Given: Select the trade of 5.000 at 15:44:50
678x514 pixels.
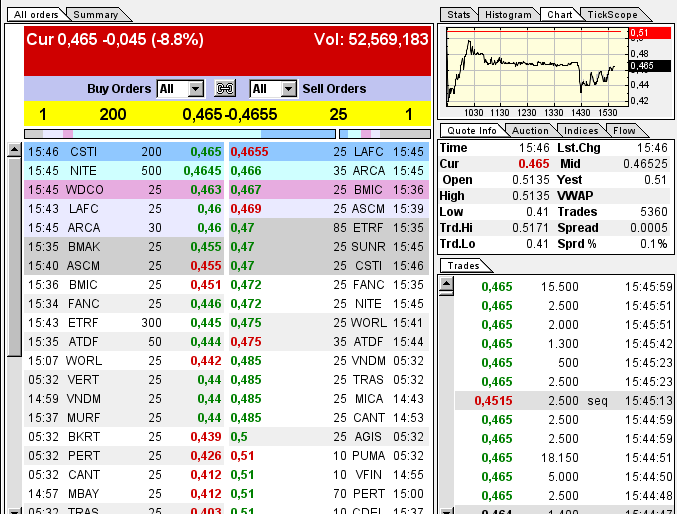Looking at the screenshot, I should click(x=564, y=477).
